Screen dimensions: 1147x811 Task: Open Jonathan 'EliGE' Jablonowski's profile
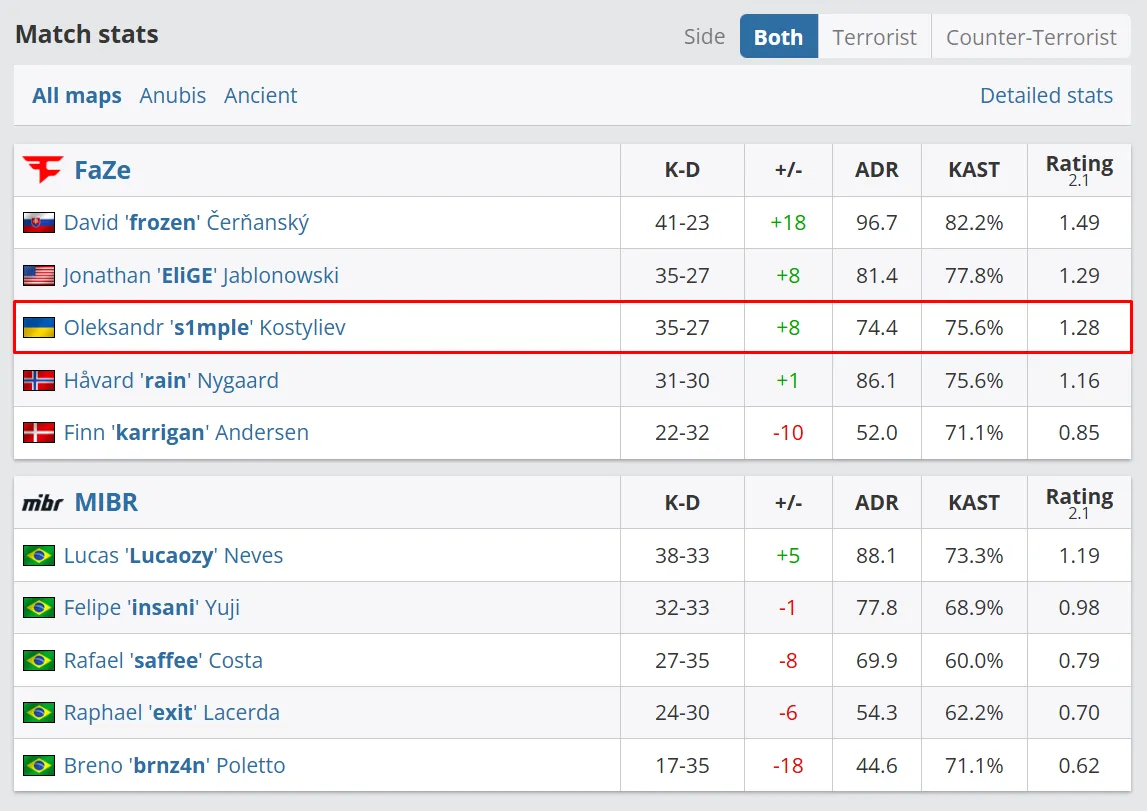coord(201,275)
